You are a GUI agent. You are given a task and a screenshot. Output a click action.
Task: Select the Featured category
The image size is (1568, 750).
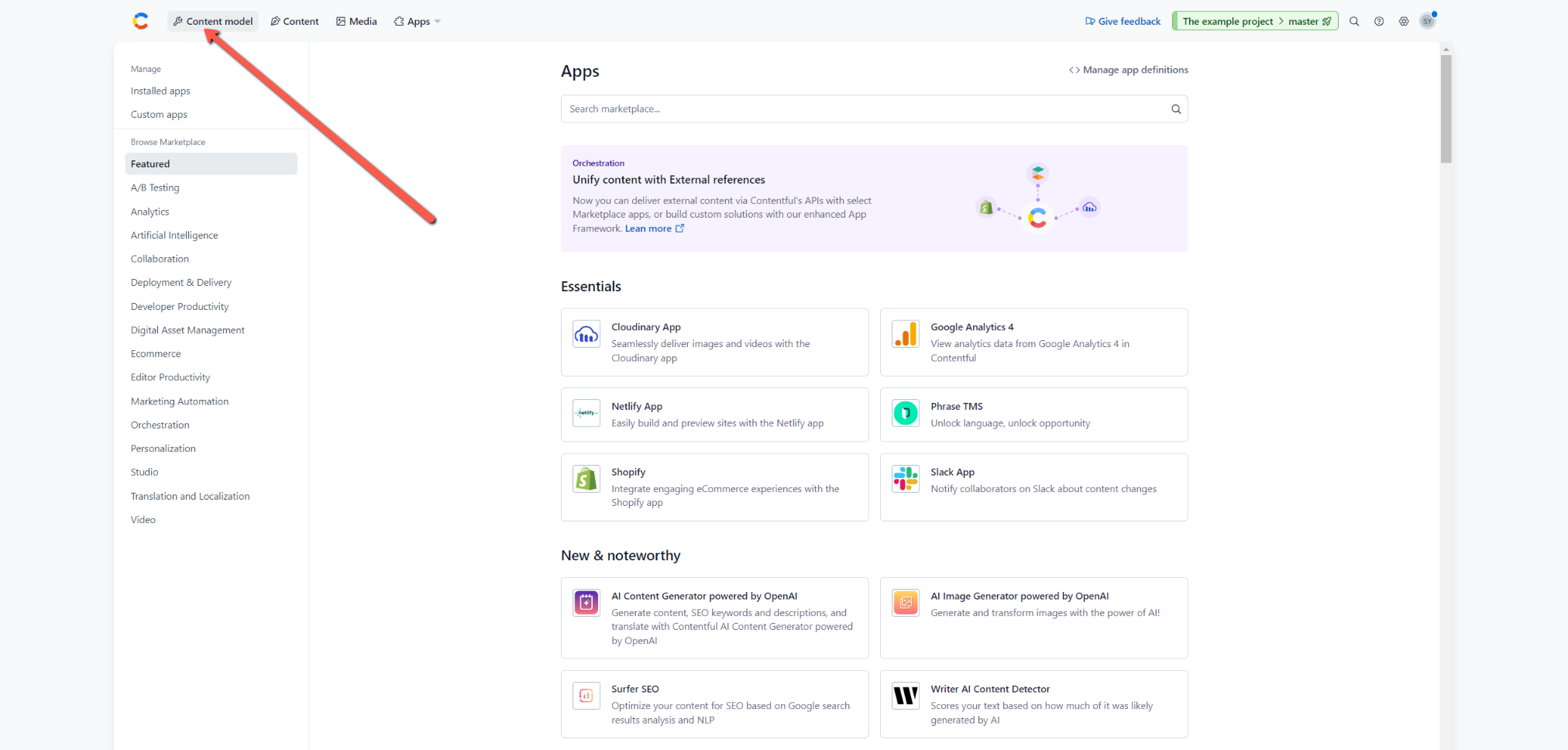[211, 163]
